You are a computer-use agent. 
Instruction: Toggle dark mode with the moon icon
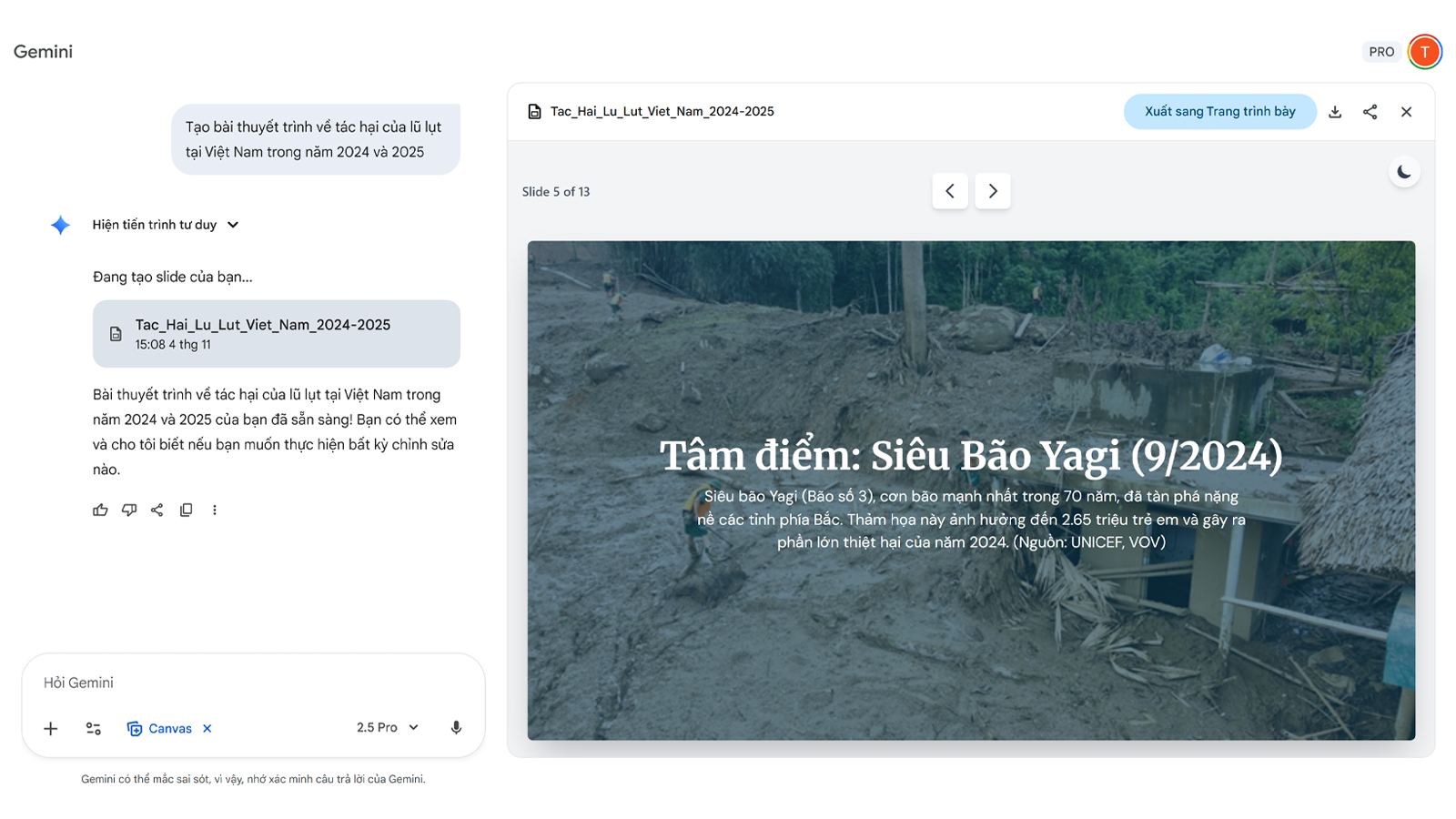1404,172
